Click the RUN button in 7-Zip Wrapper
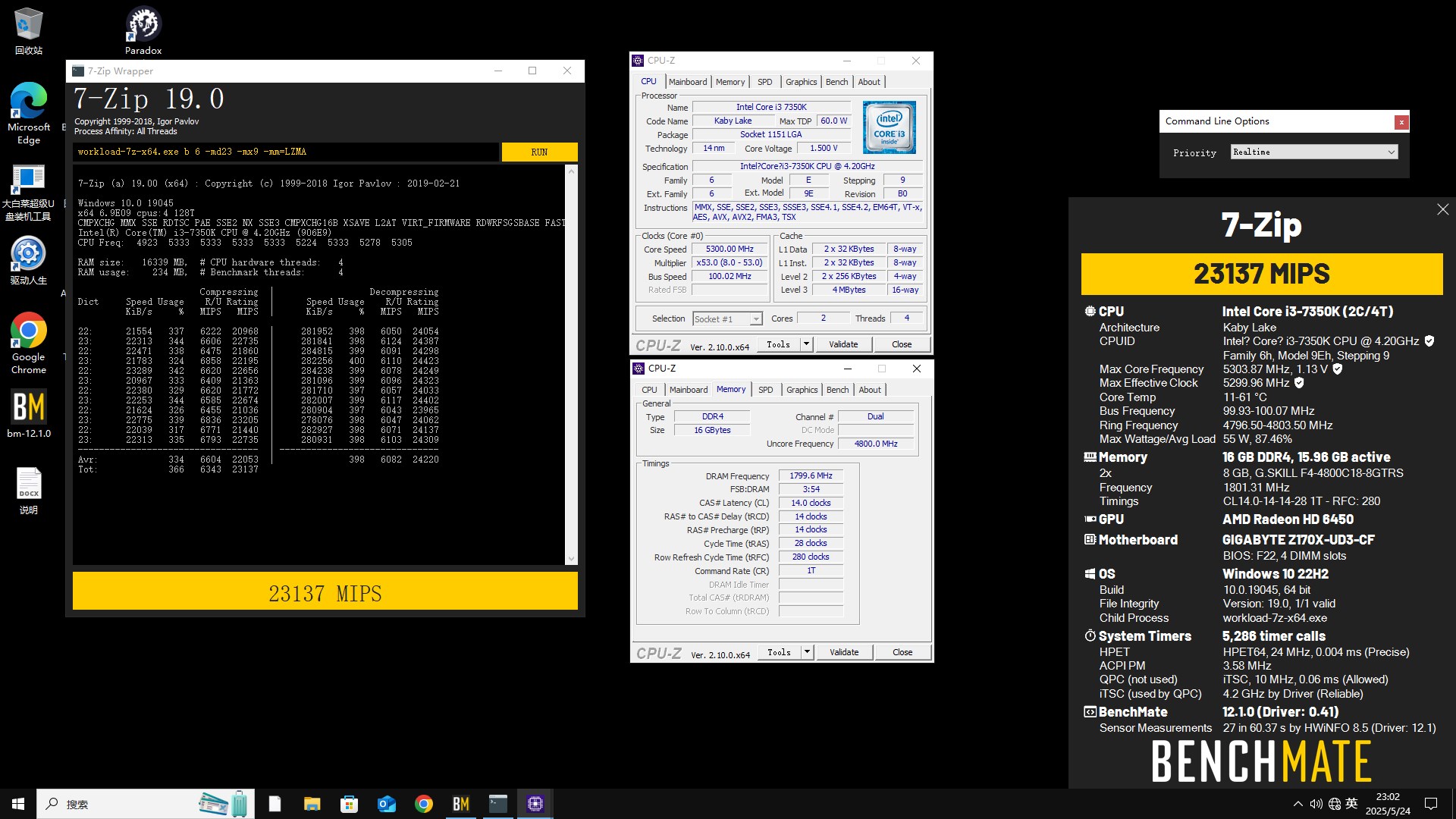This screenshot has width=1456, height=819. (x=539, y=152)
